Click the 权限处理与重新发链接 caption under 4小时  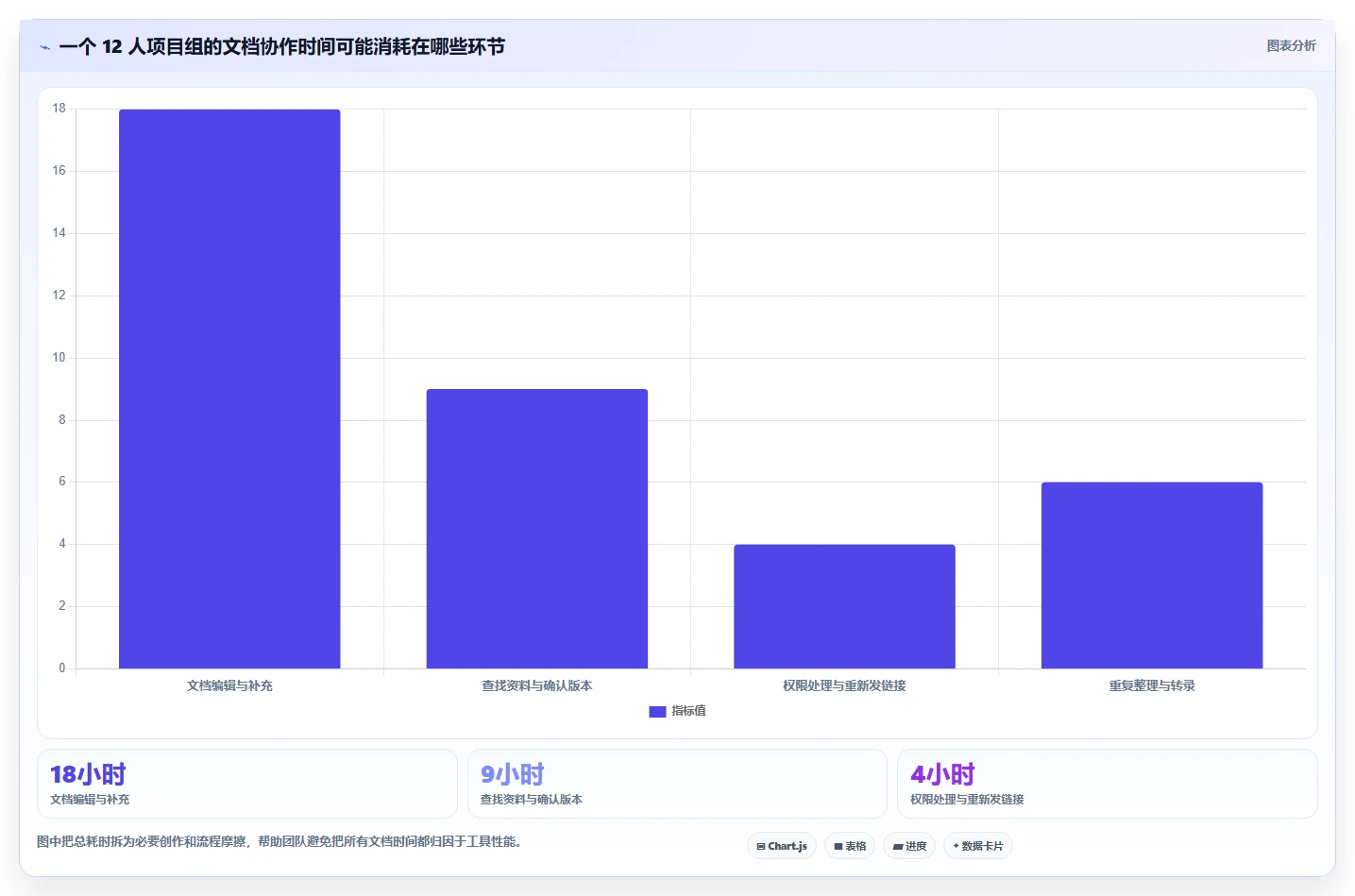tap(967, 799)
